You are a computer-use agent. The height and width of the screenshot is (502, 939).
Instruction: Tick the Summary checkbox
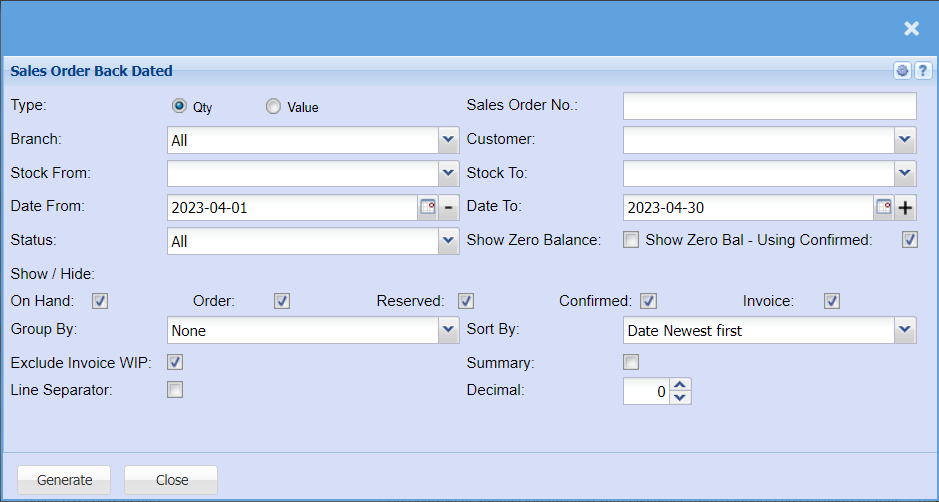pyautogui.click(x=631, y=362)
